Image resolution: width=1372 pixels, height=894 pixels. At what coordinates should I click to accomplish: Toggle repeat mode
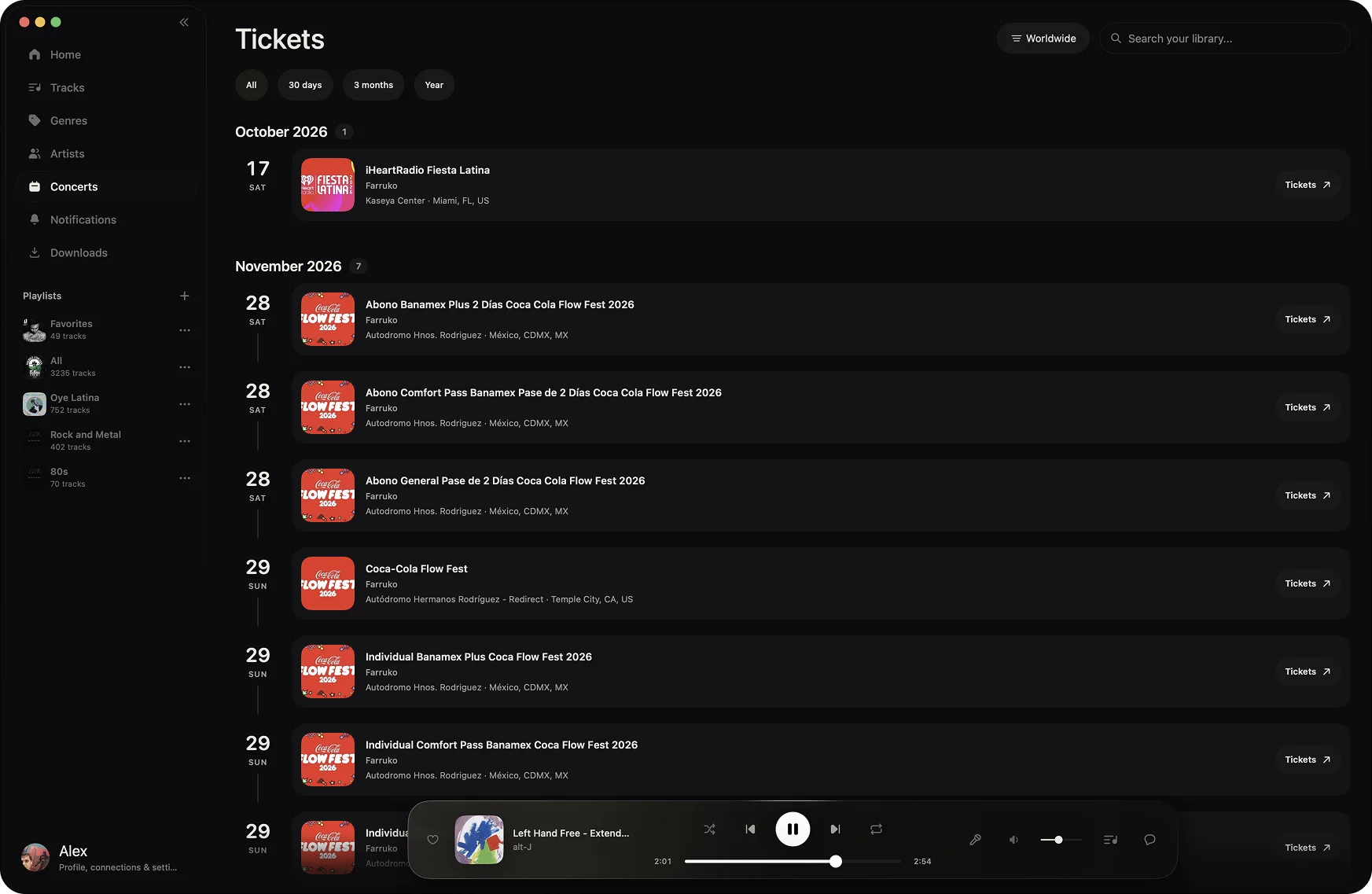tap(876, 829)
